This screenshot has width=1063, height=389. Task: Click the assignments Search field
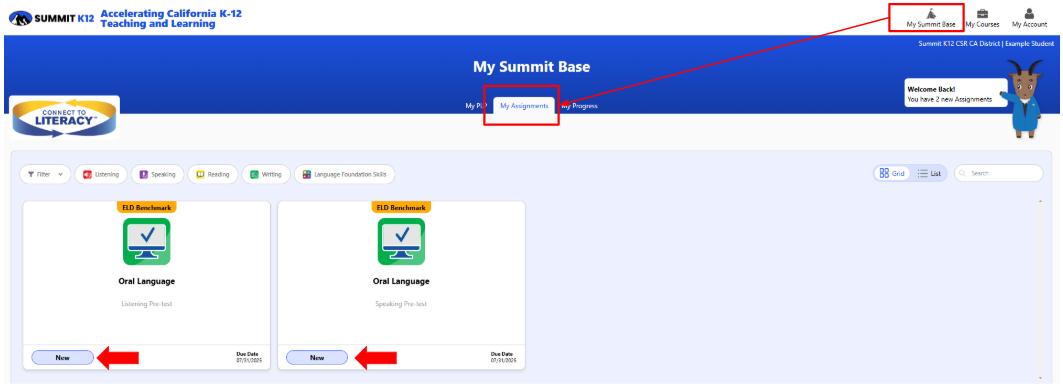pos(999,173)
